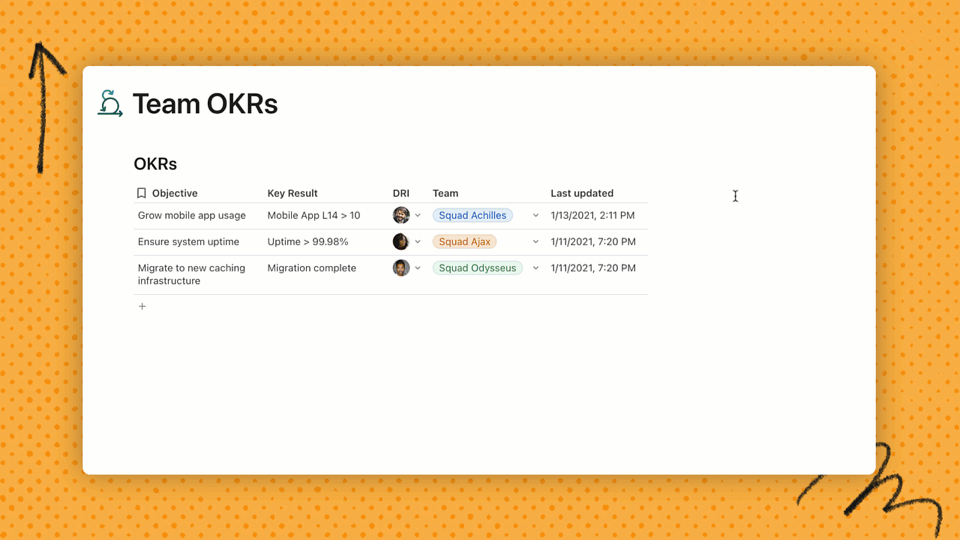The height and width of the screenshot is (540, 960).
Task: Edit the Mobile App L14 > 10 cell
Action: point(313,215)
